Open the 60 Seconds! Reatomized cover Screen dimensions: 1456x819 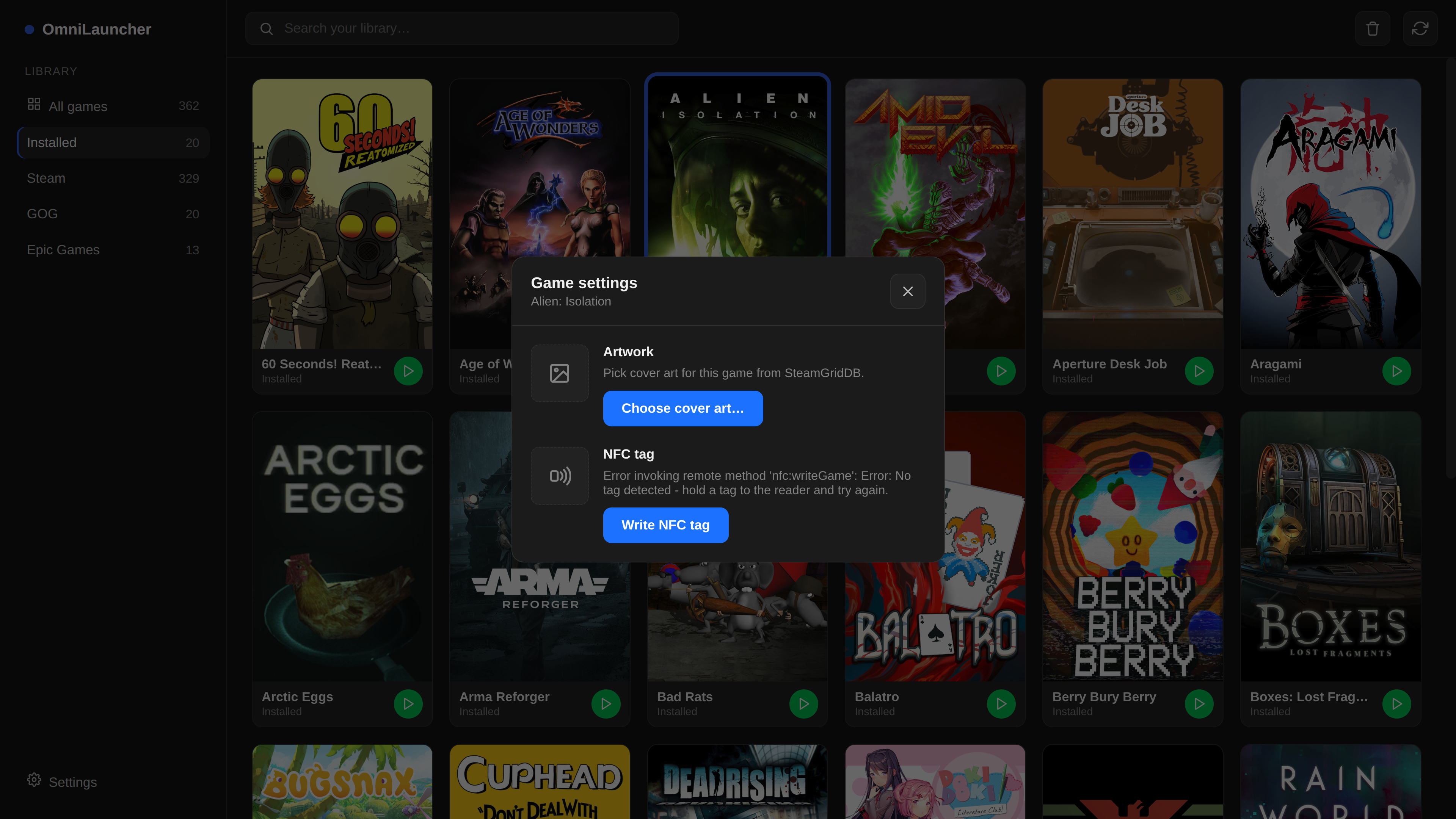pyautogui.click(x=342, y=213)
